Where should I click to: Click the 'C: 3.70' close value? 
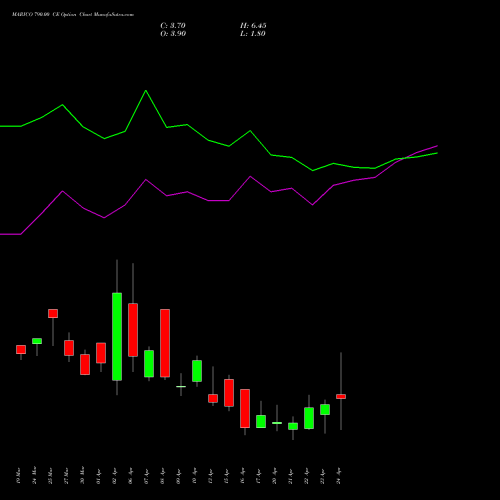(x=173, y=26)
